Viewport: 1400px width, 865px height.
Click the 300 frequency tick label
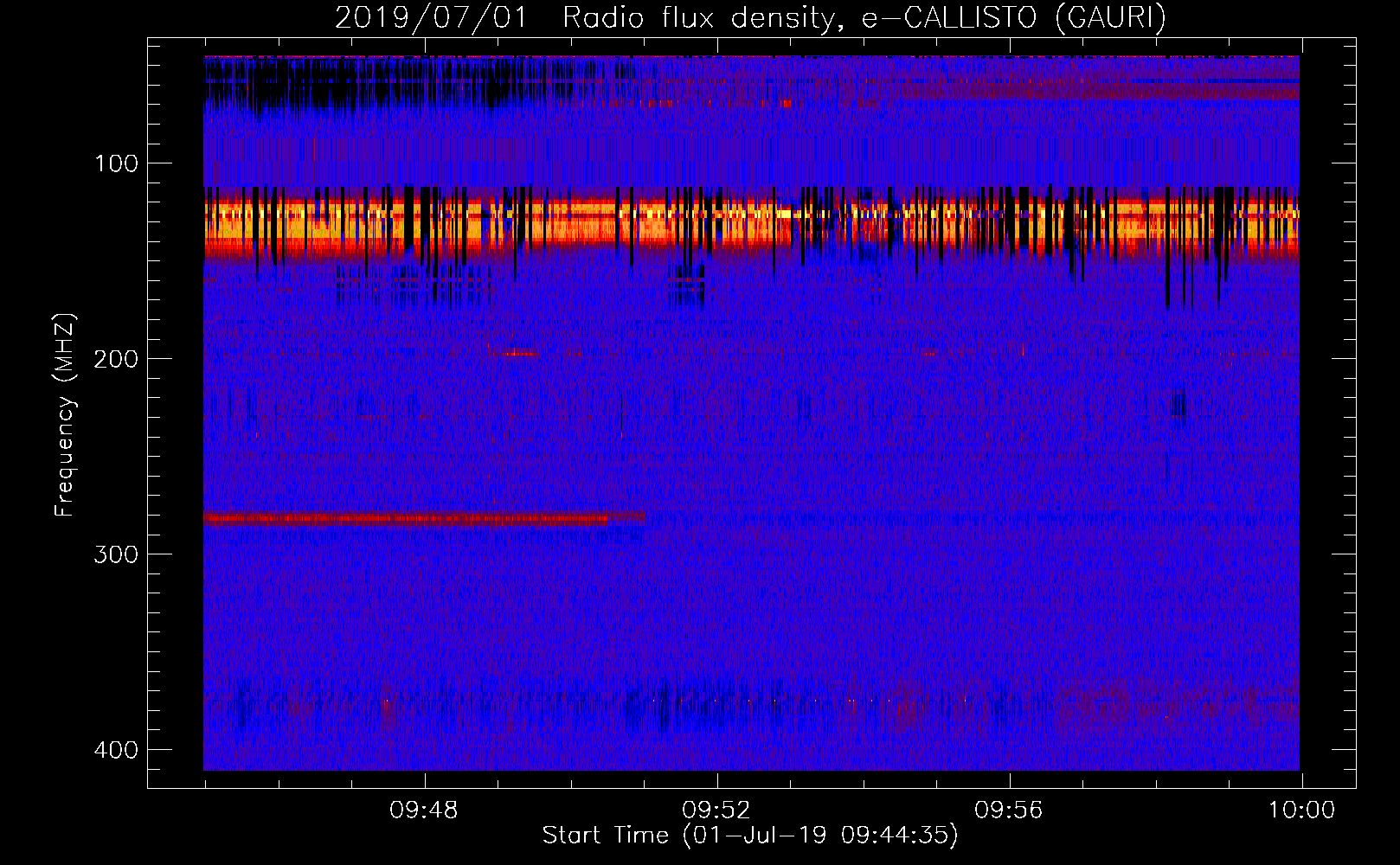(116, 554)
